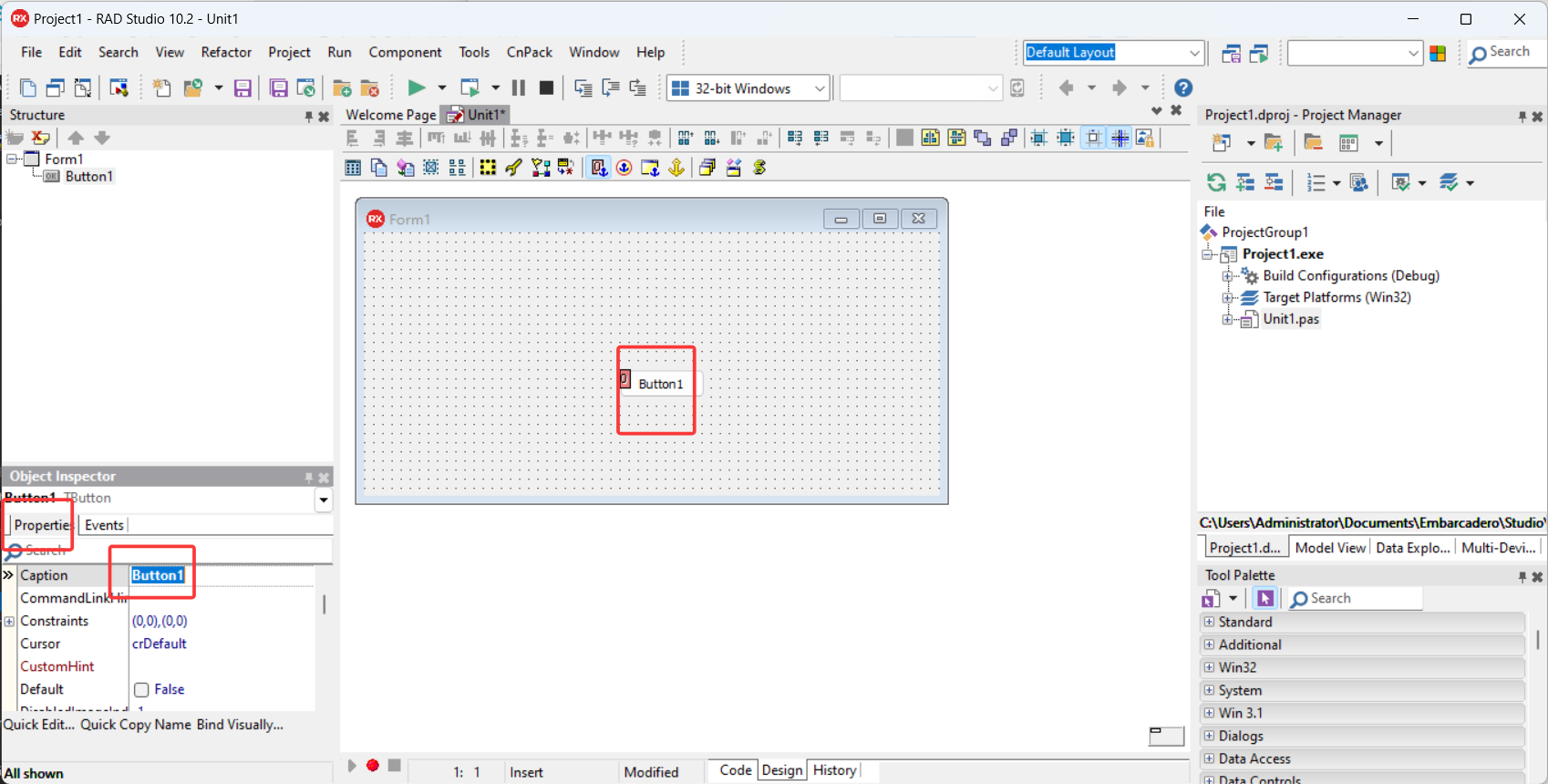Open the CnPack menu
The image size is (1548, 784).
click(x=530, y=53)
